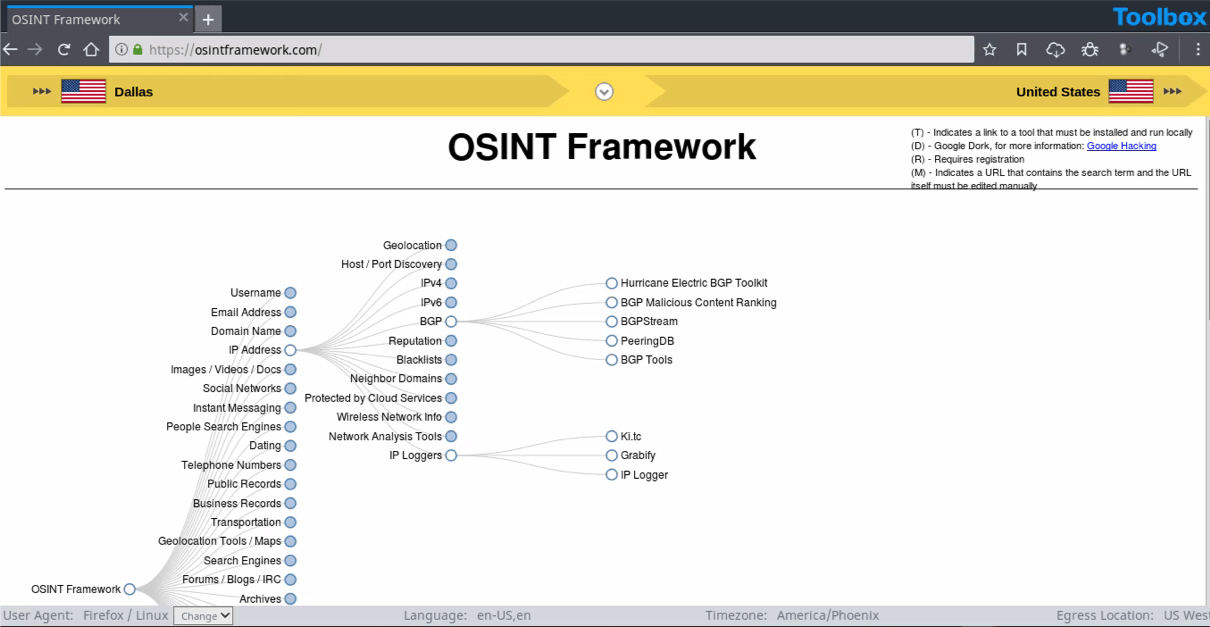
Task: Expand the IP Address node
Action: pos(290,350)
